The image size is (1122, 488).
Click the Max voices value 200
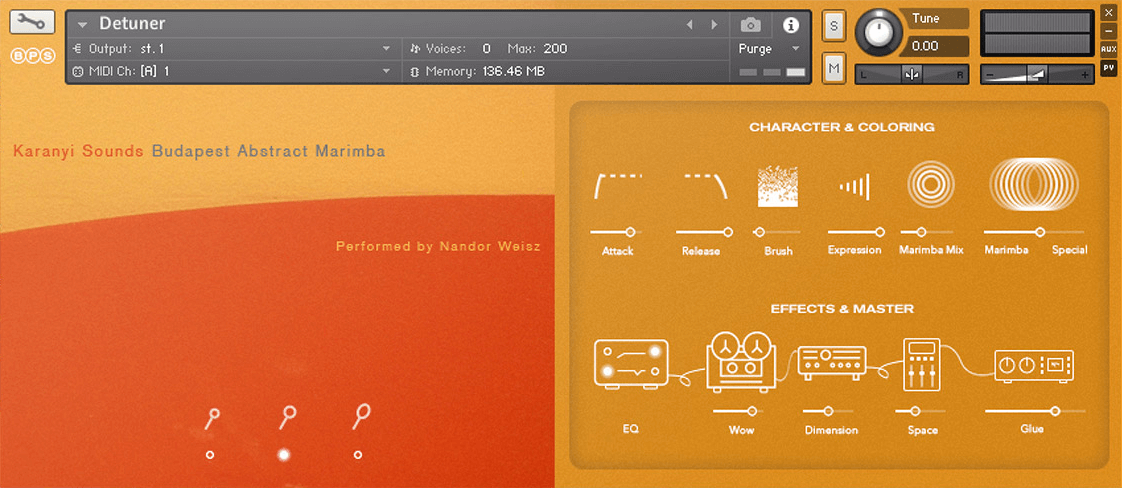[x=555, y=49]
